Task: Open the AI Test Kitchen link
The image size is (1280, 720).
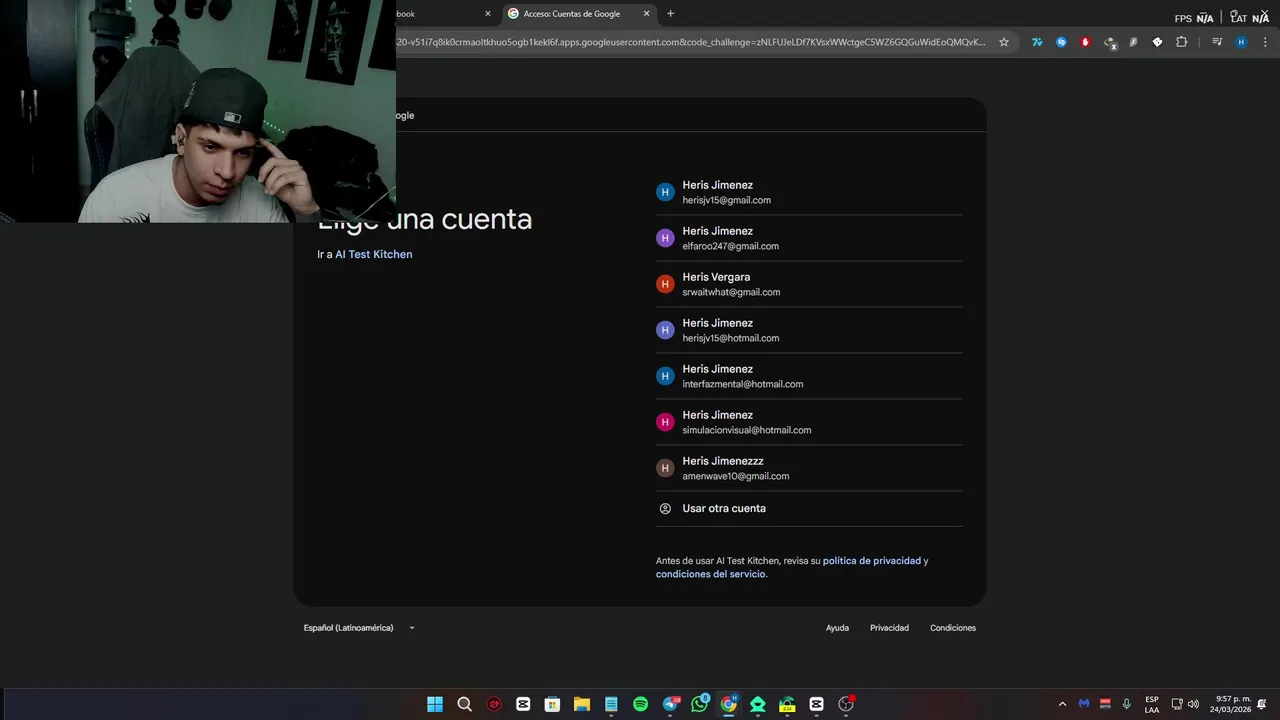Action: pos(374,254)
